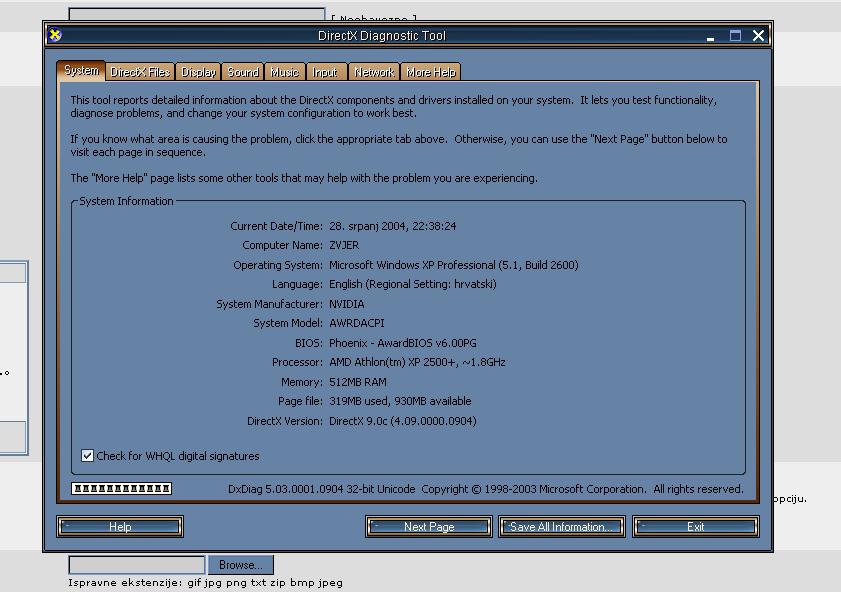841x599 pixels.
Task: Select the Sound tab
Action: click(x=243, y=72)
